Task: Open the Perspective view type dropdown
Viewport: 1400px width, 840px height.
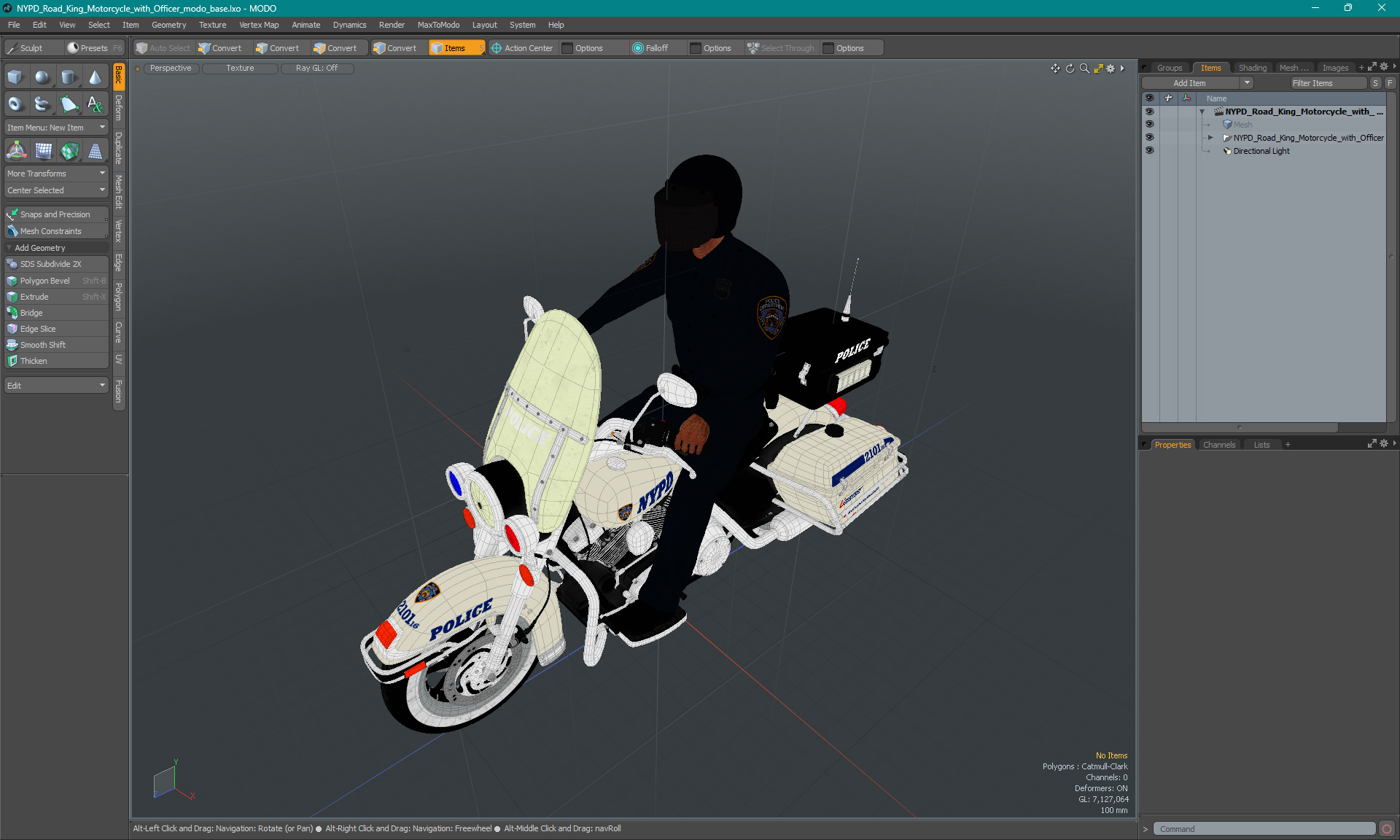Action: (x=171, y=69)
